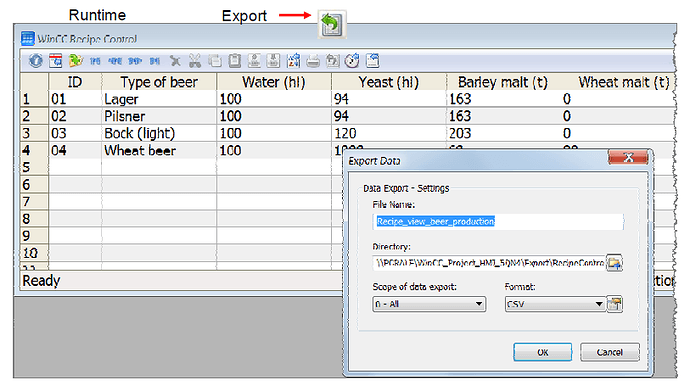690x386 pixels.
Task: Select row header number 3
Action: click(34, 133)
